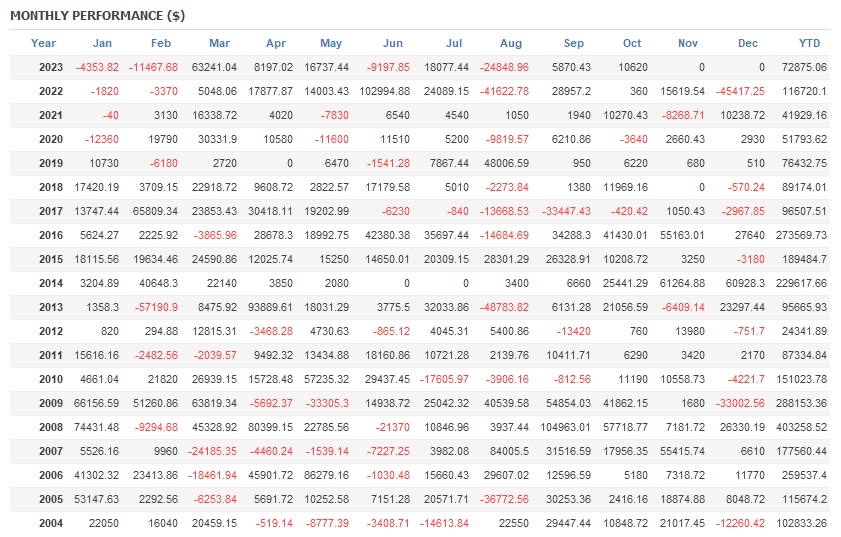This screenshot has width=841, height=537.
Task: Select the 2016 year row label
Action: point(50,235)
